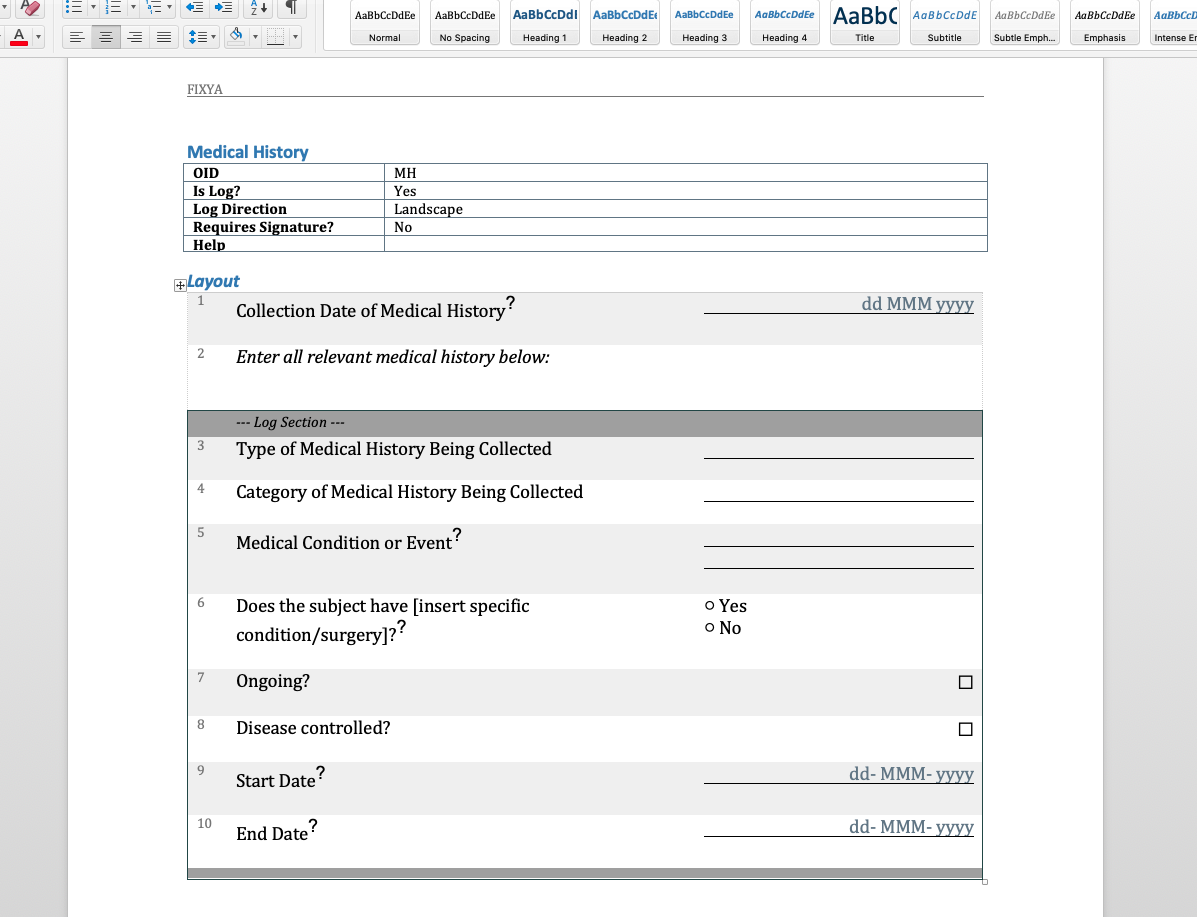Click the empty Help value cell
Screen dimensions: 1197x917
[686, 244]
